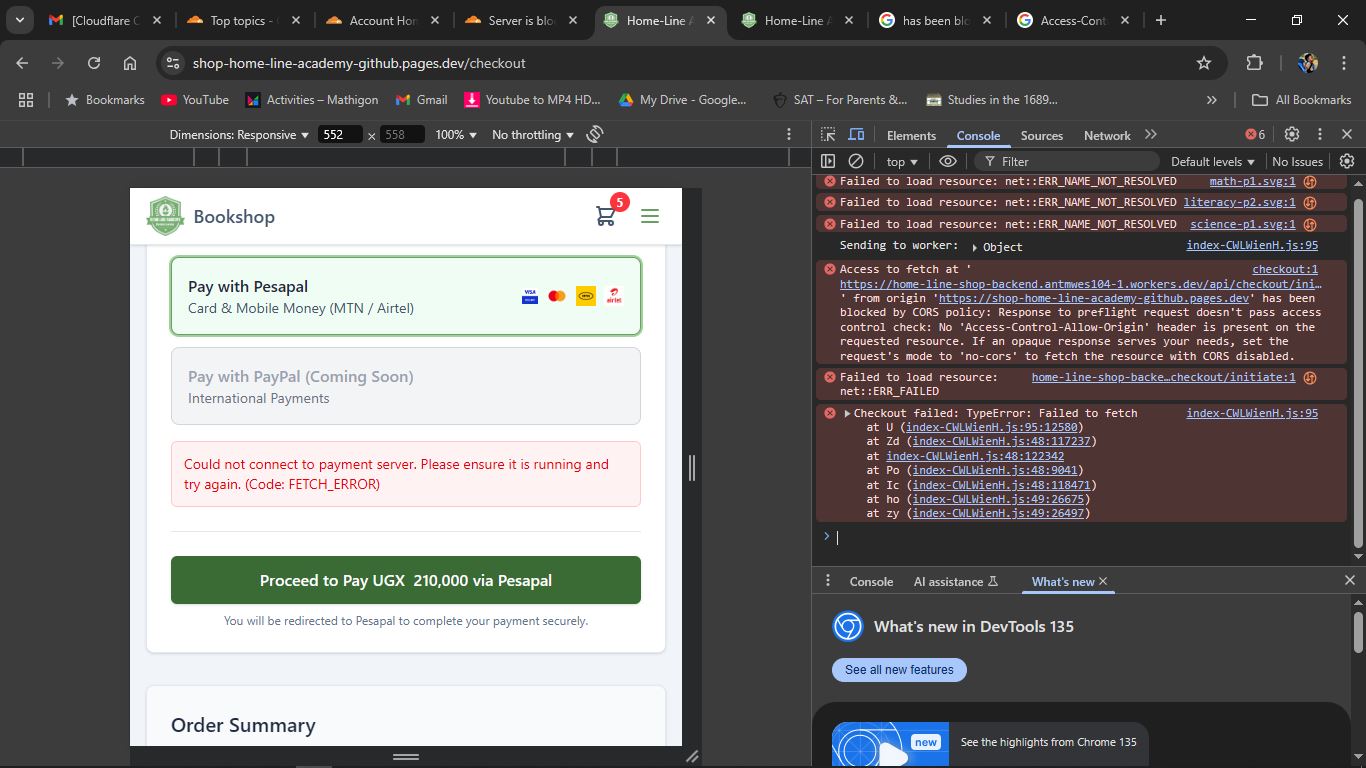The image size is (1366, 768).
Task: Open the Dimensions: Responsive dropdown
Action: [x=239, y=135]
